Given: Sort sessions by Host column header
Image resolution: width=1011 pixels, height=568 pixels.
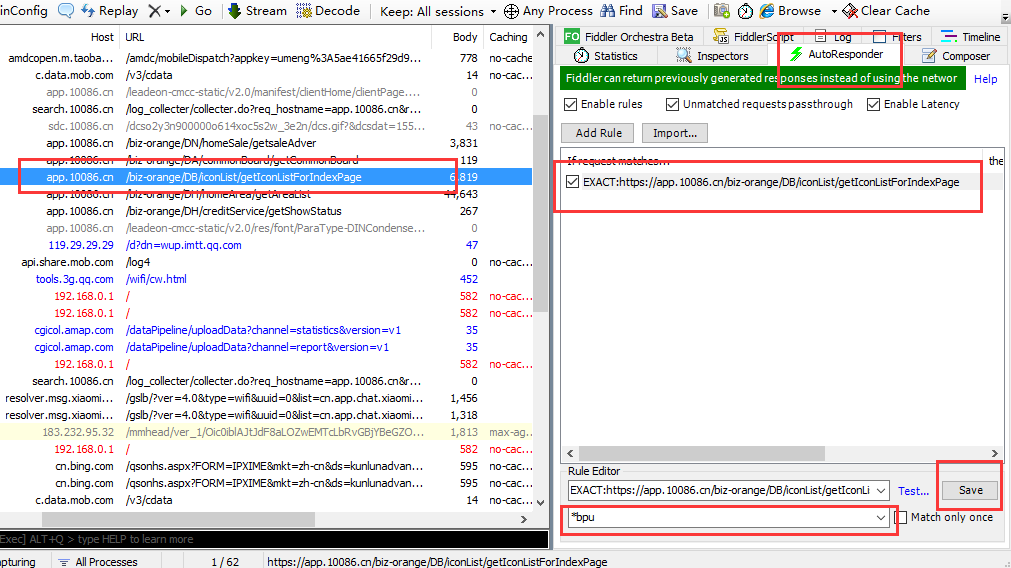Looking at the screenshot, I should pyautogui.click(x=102, y=37).
